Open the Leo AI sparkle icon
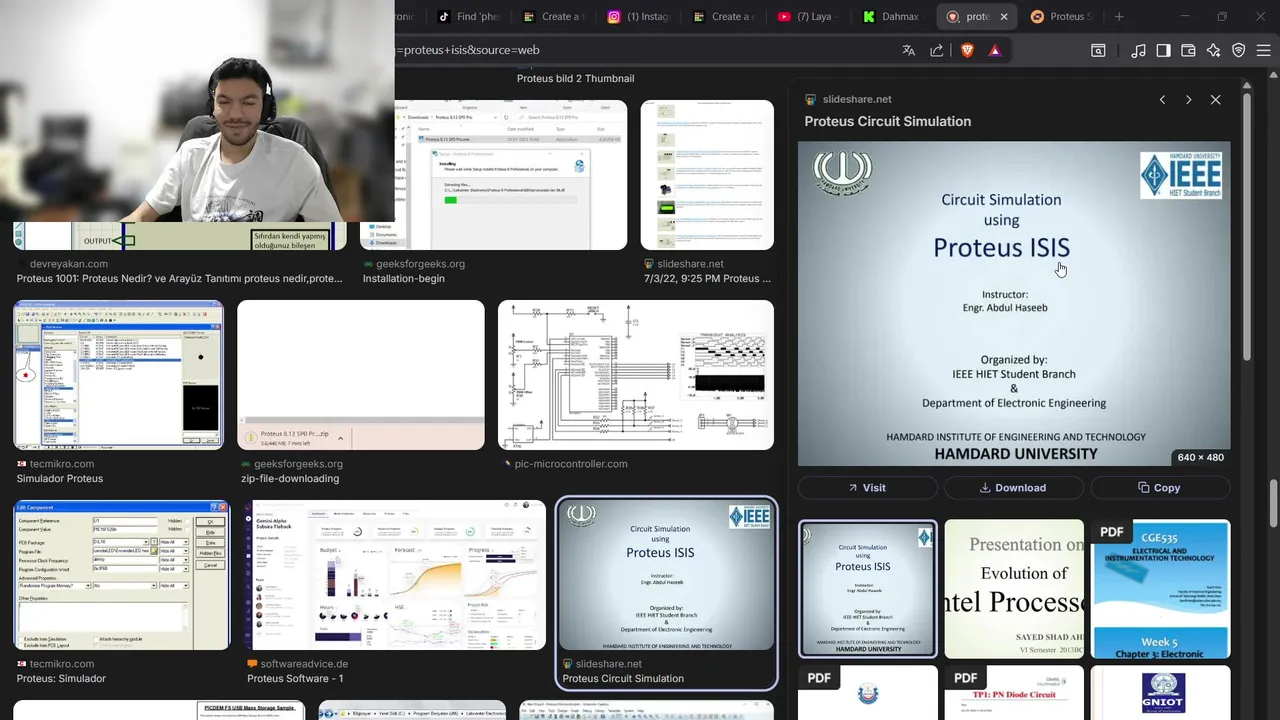Screen dimensions: 1280x720 point(1213,50)
